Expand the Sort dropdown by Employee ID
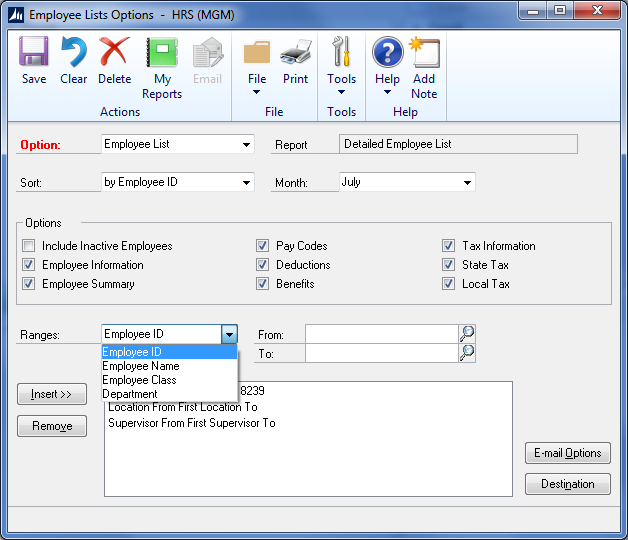628x540 pixels. [246, 183]
